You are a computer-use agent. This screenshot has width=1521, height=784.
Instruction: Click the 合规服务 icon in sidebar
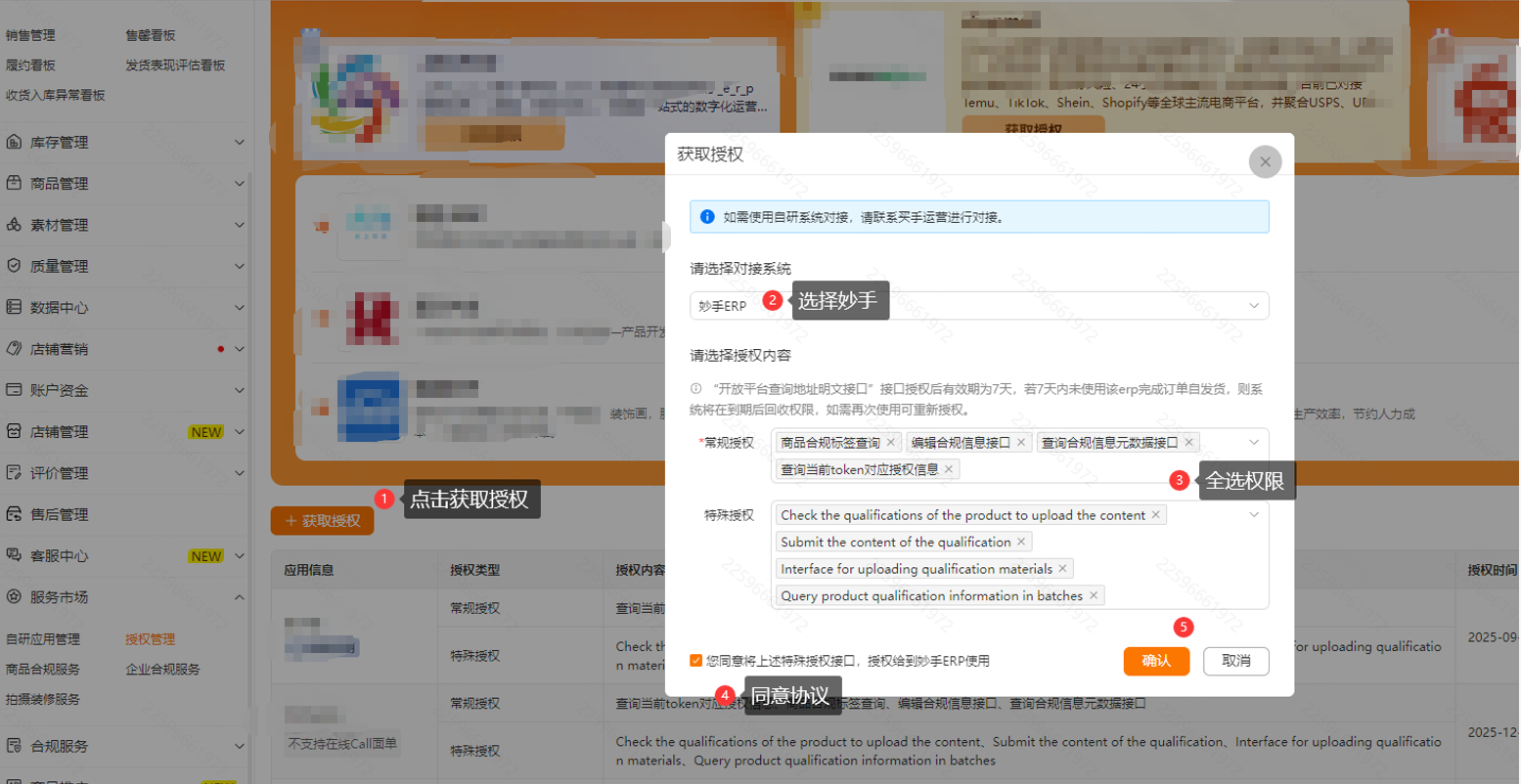[x=14, y=746]
